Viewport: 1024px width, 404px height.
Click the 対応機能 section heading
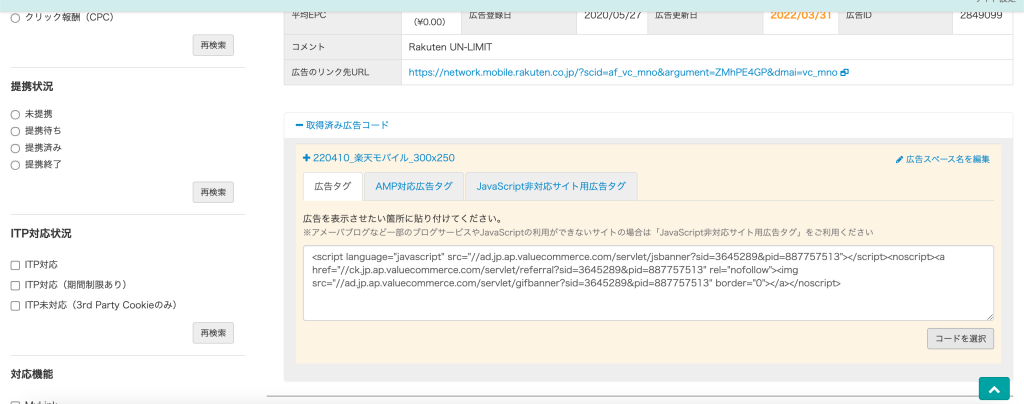click(x=32, y=374)
